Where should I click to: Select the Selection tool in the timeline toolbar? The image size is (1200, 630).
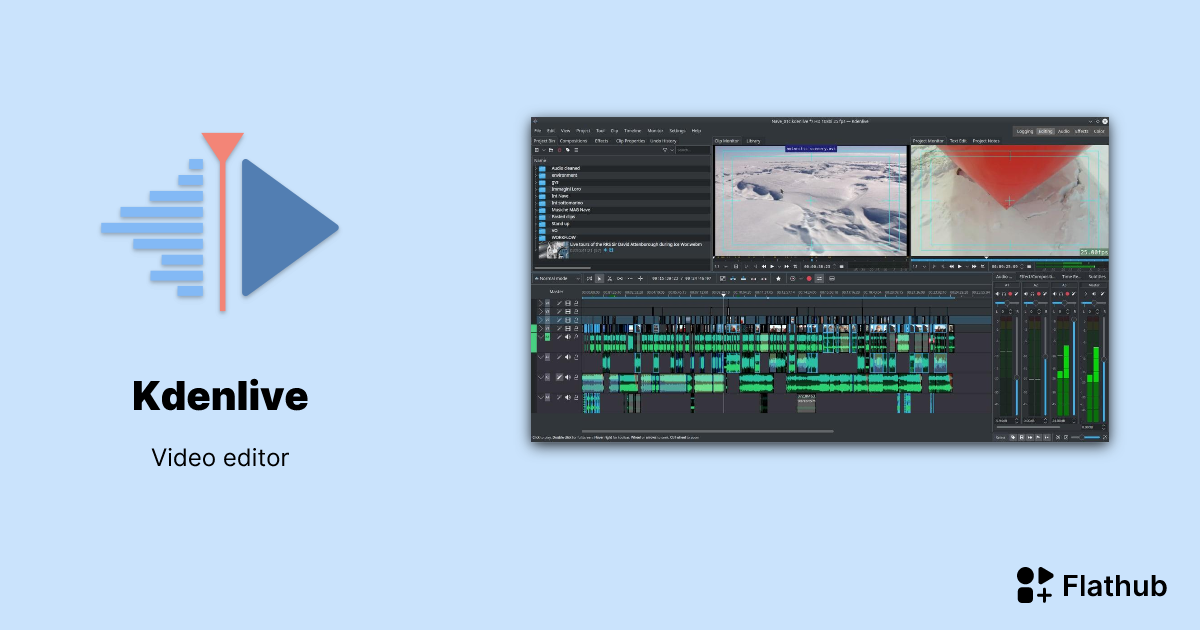(599, 280)
